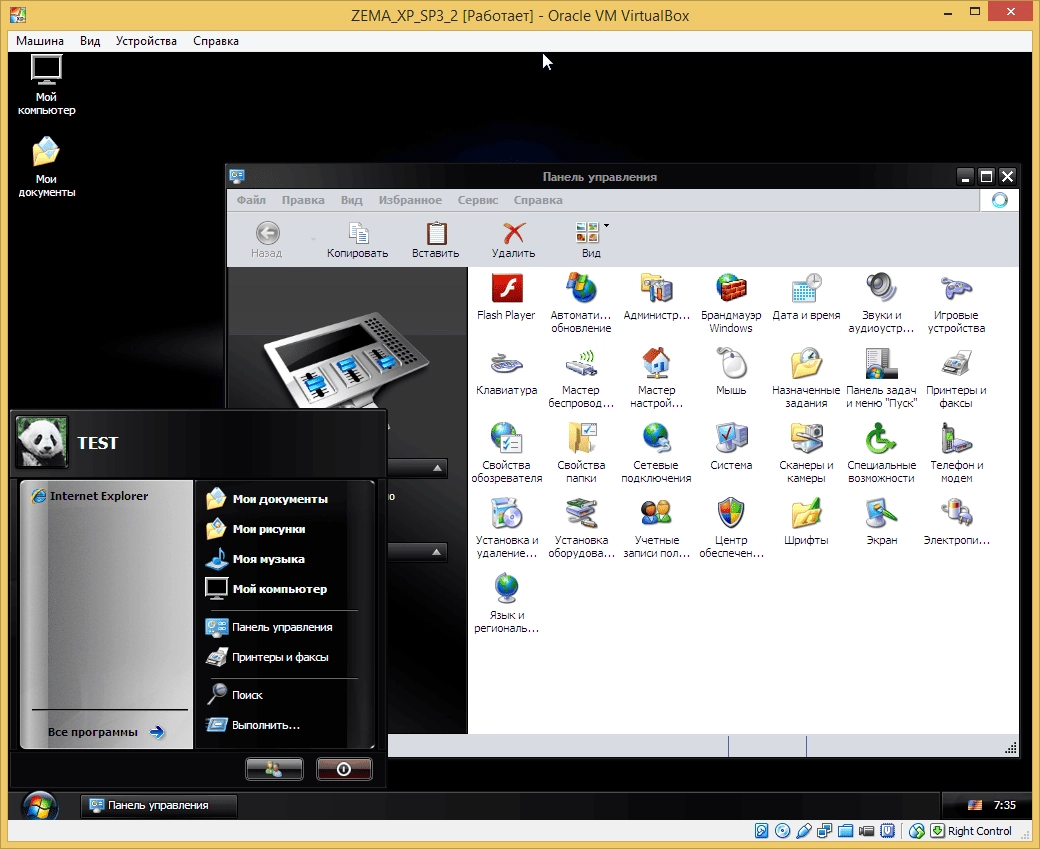Click the Копировать toolbar button
The width and height of the screenshot is (1040, 849).
click(x=358, y=239)
